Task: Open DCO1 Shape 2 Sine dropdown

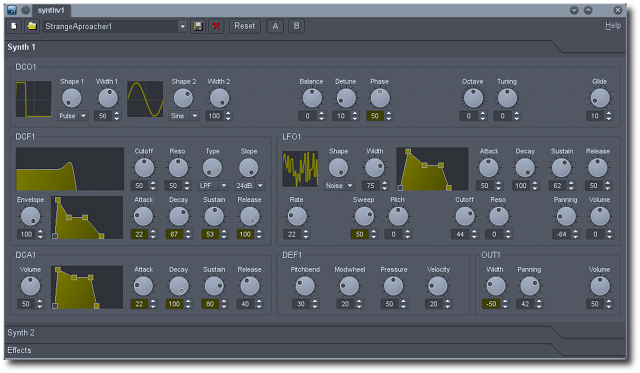Action: pos(184,116)
